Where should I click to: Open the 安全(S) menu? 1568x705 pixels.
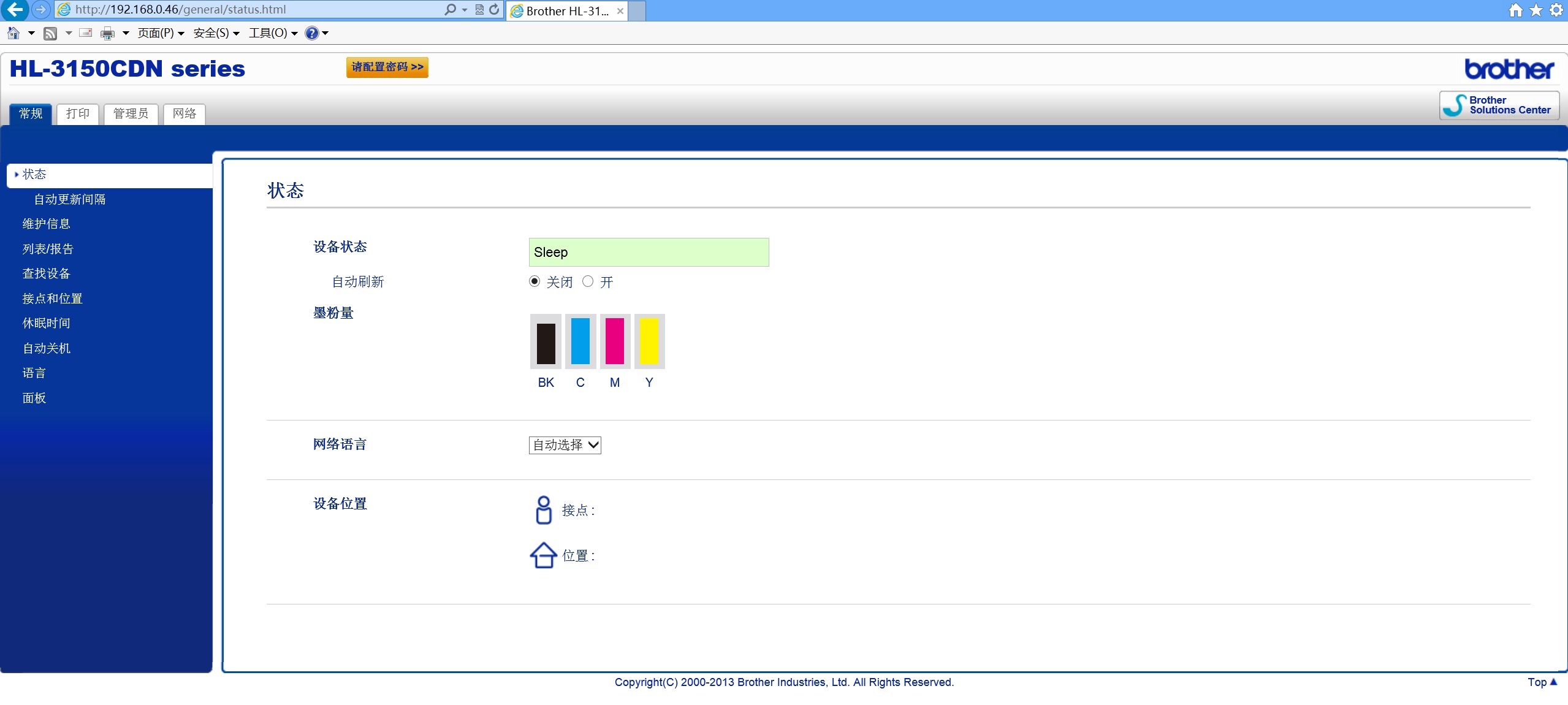[x=216, y=33]
